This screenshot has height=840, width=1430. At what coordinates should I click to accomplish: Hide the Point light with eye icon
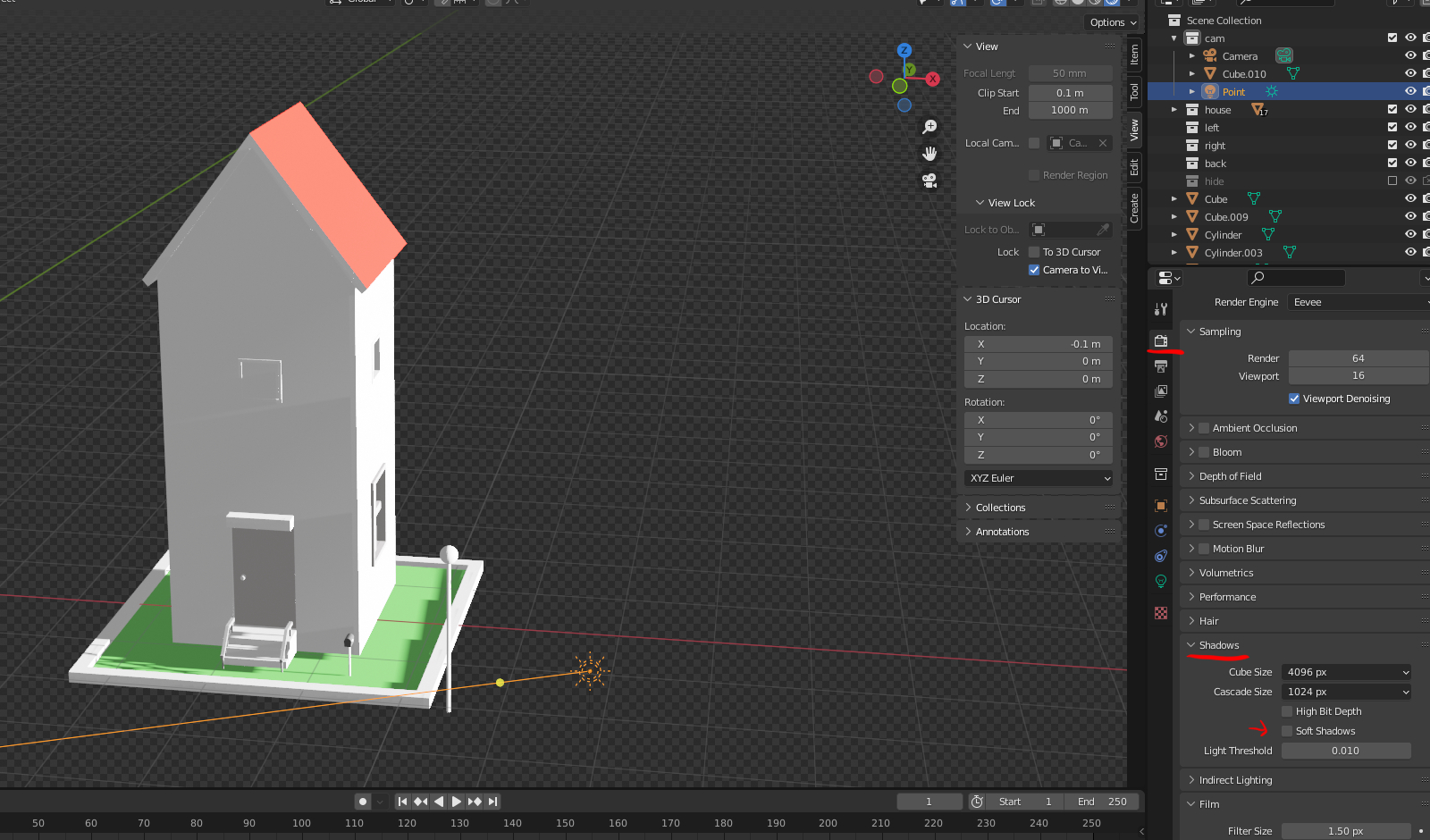point(1410,91)
